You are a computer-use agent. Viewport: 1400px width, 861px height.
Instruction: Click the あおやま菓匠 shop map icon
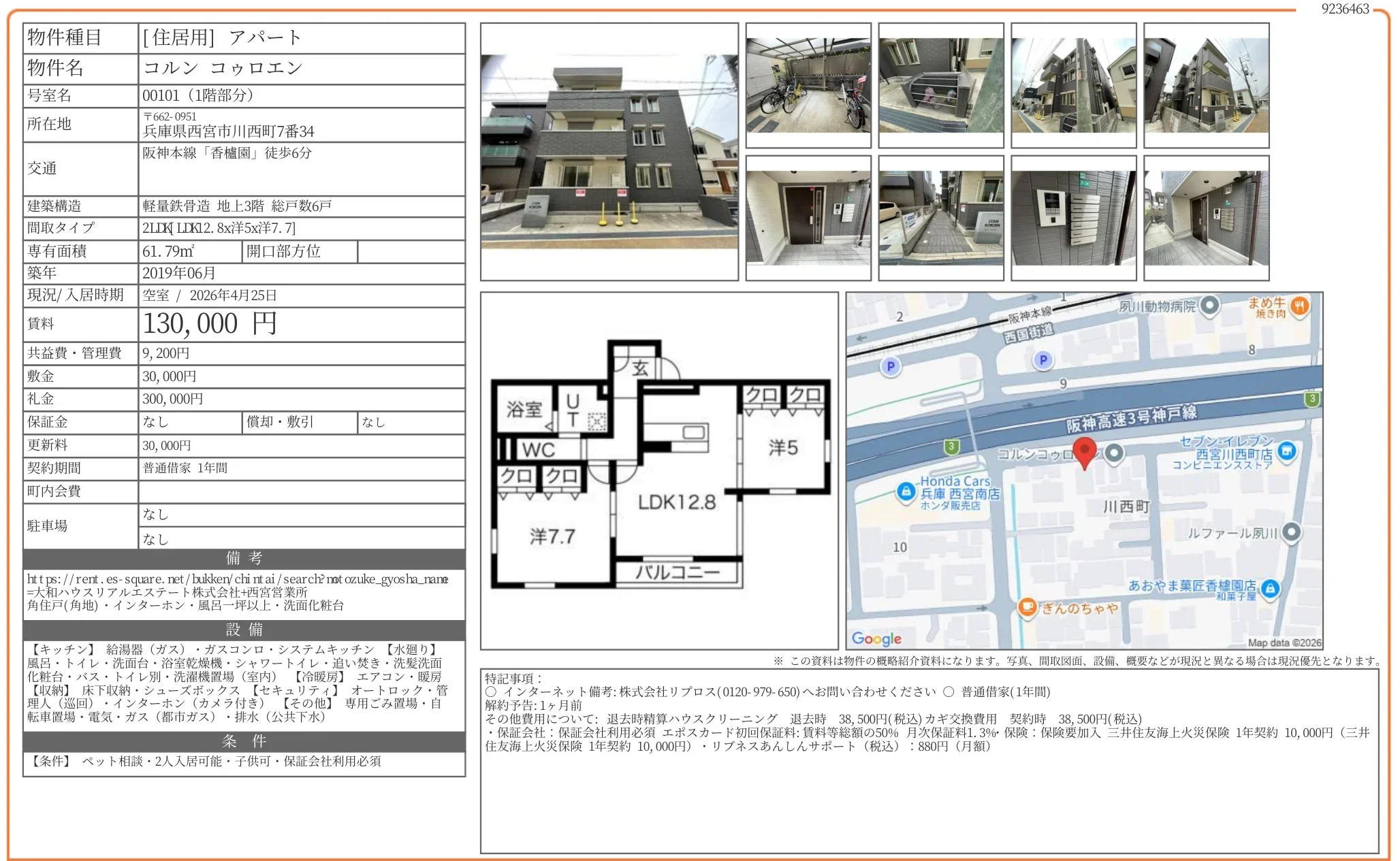[x=1269, y=589]
